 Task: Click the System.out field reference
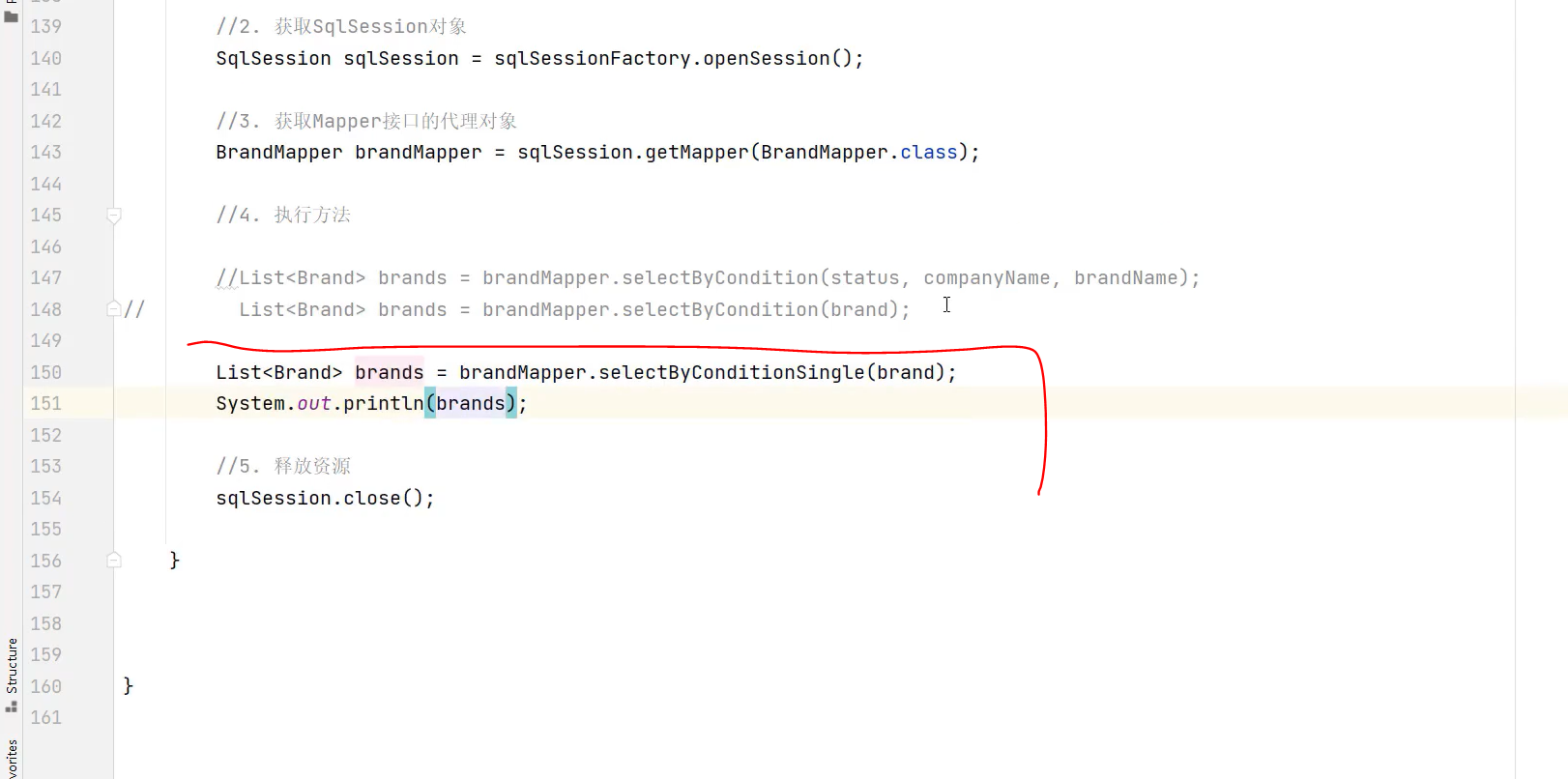point(314,403)
